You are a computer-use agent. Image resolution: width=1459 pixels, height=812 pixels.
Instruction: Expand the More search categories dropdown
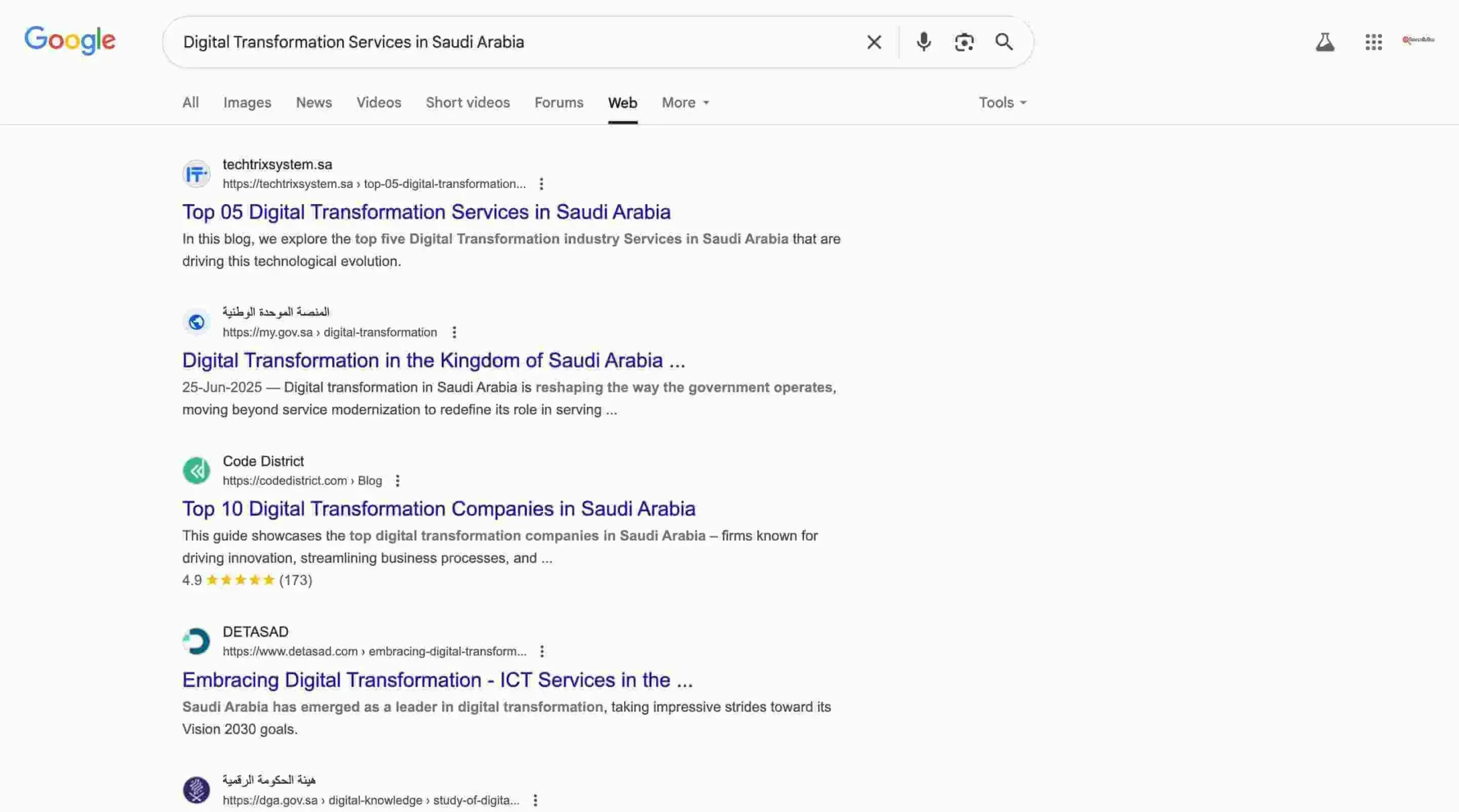tap(684, 103)
